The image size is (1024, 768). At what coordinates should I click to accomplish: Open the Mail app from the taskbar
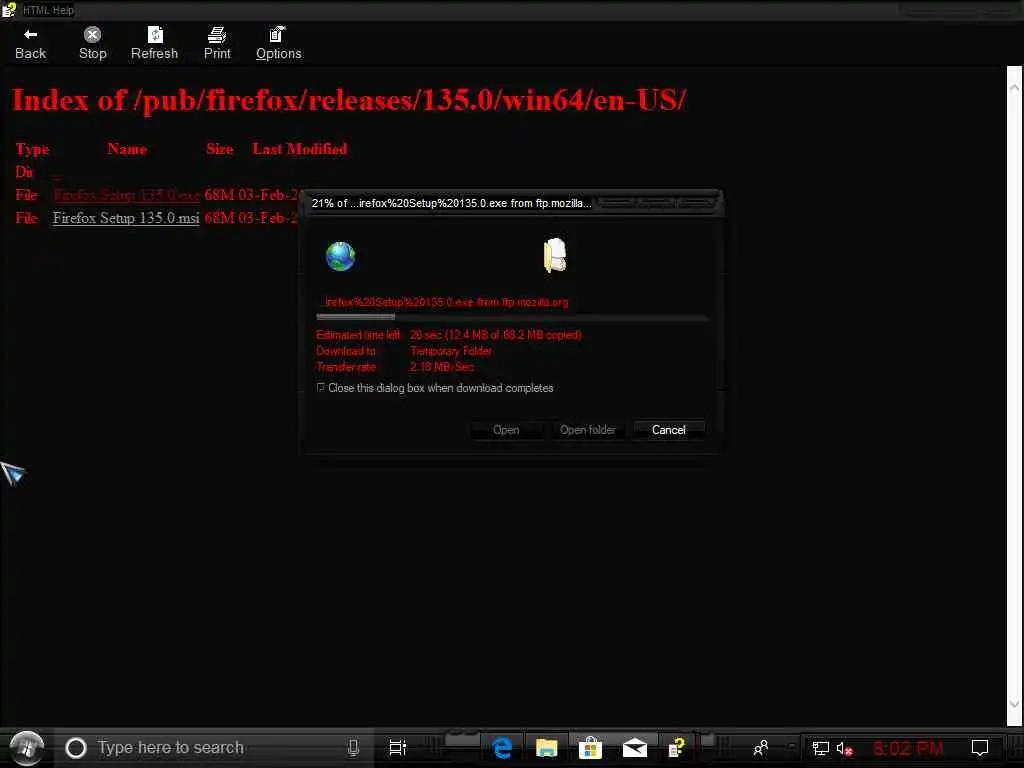[634, 748]
